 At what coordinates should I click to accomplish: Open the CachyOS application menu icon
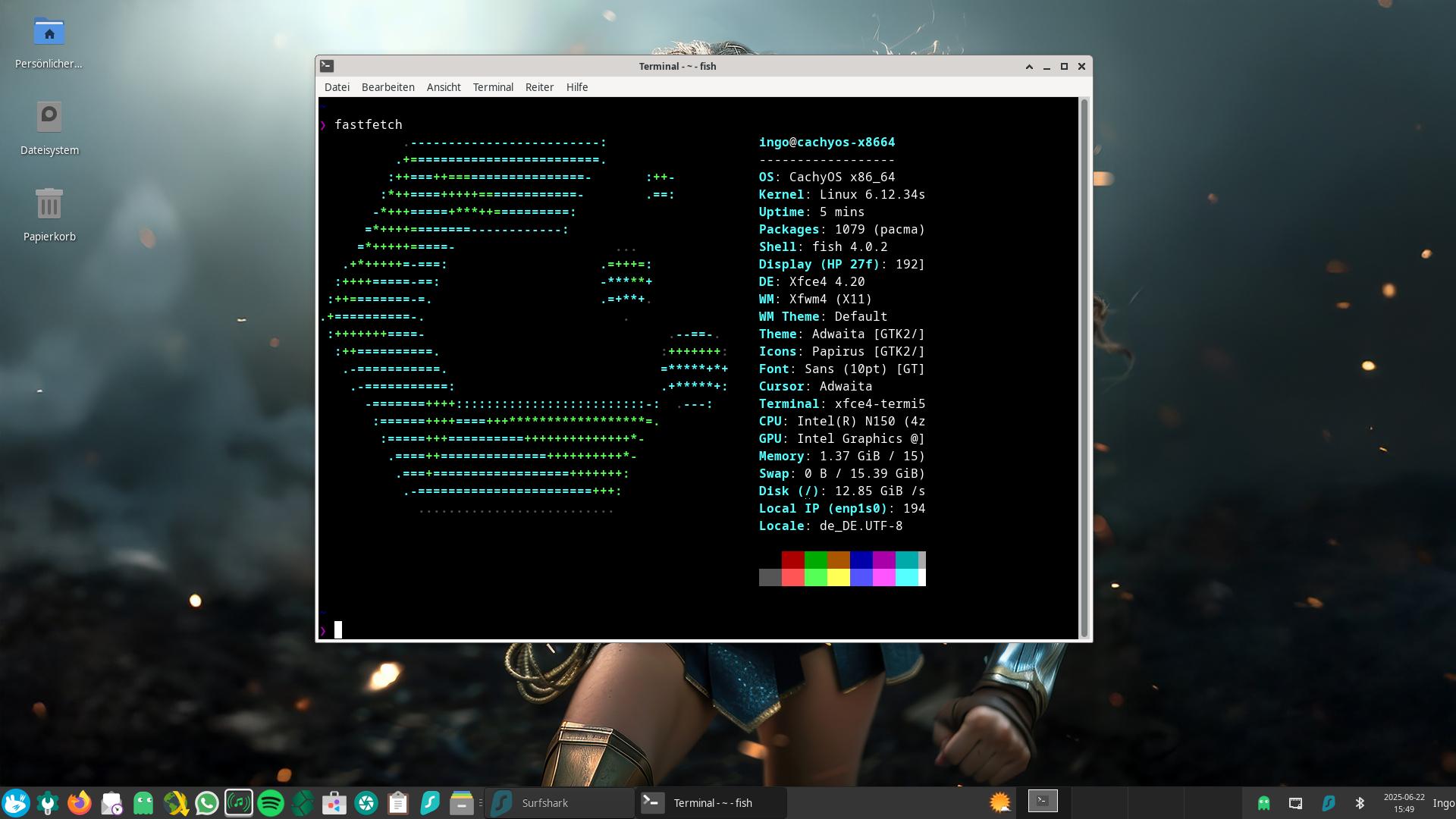[x=15, y=802]
